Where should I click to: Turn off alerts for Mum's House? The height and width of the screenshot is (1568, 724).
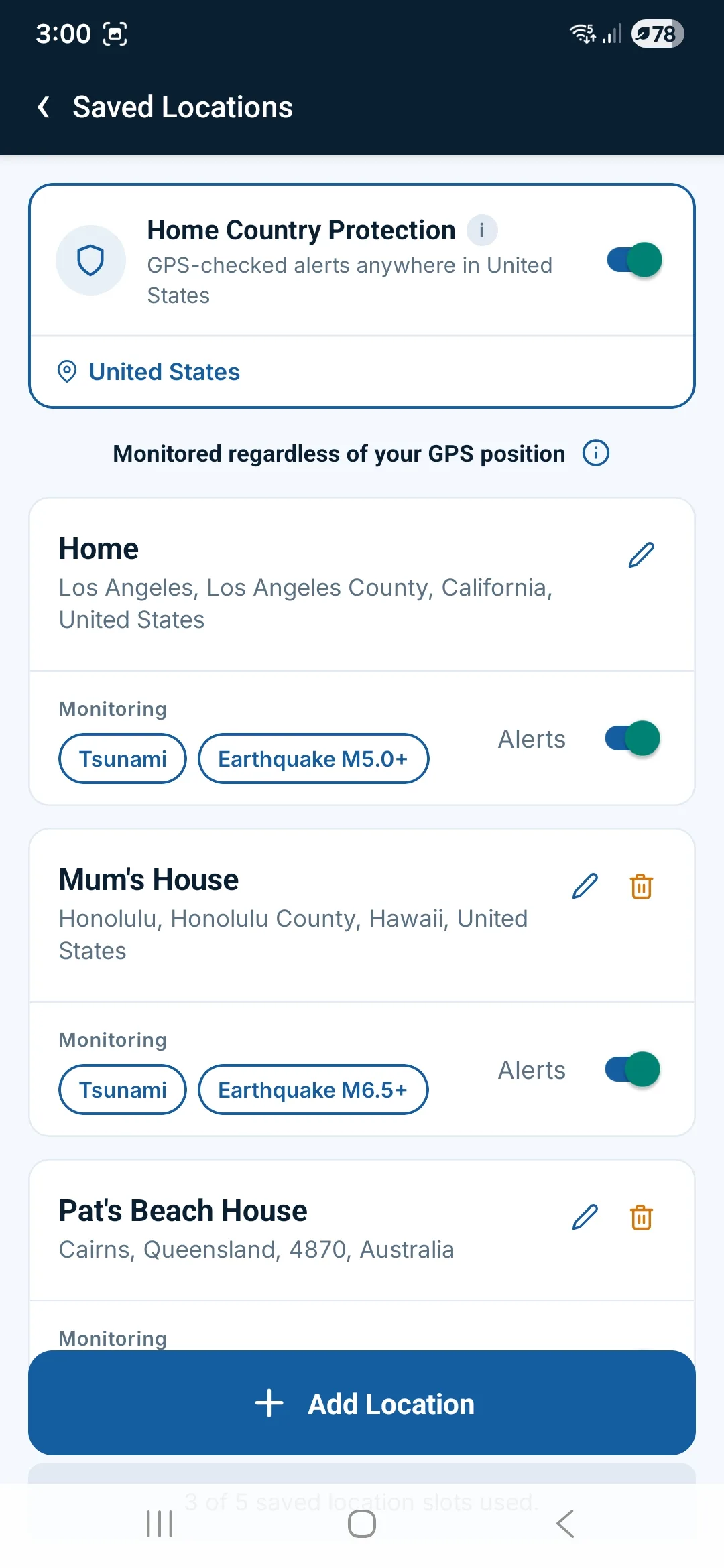pos(633,1069)
